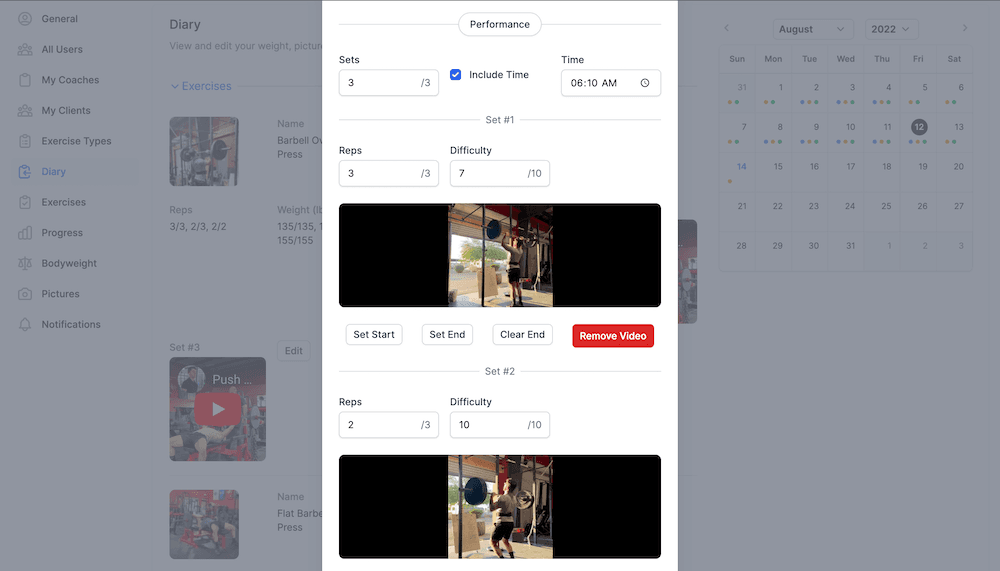Click the Set #2 Difficulty field
The width and height of the screenshot is (1000, 571).
pos(499,425)
